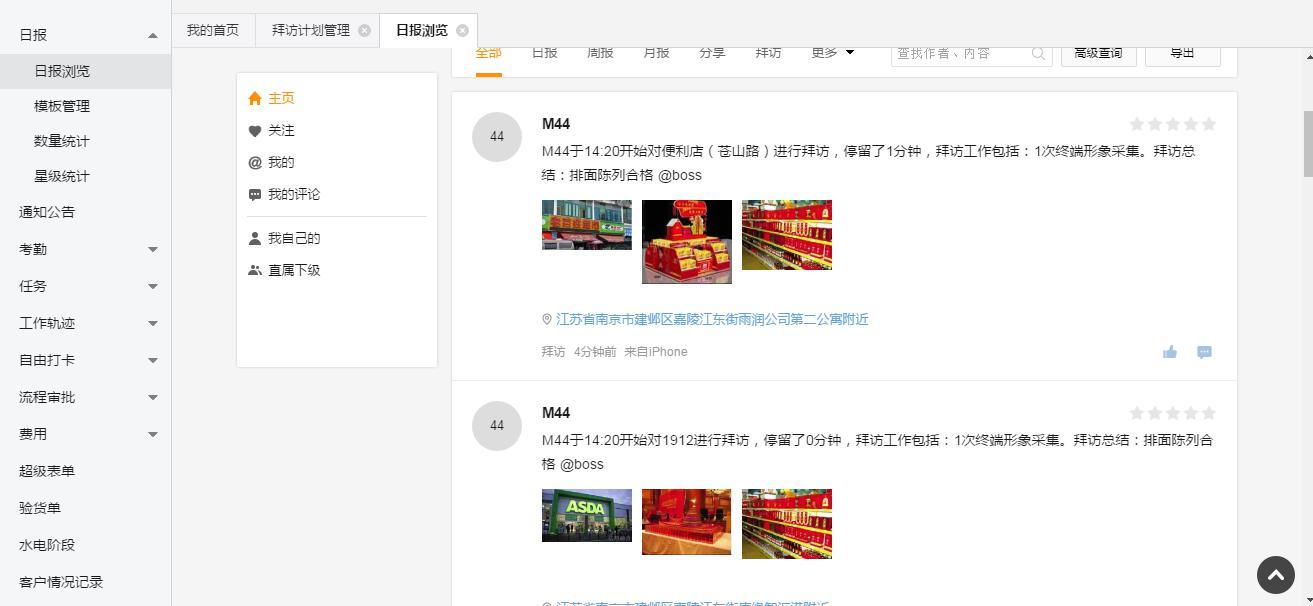Set three stars on first M44 post
The image size is (1313, 606).
pos(1173,124)
